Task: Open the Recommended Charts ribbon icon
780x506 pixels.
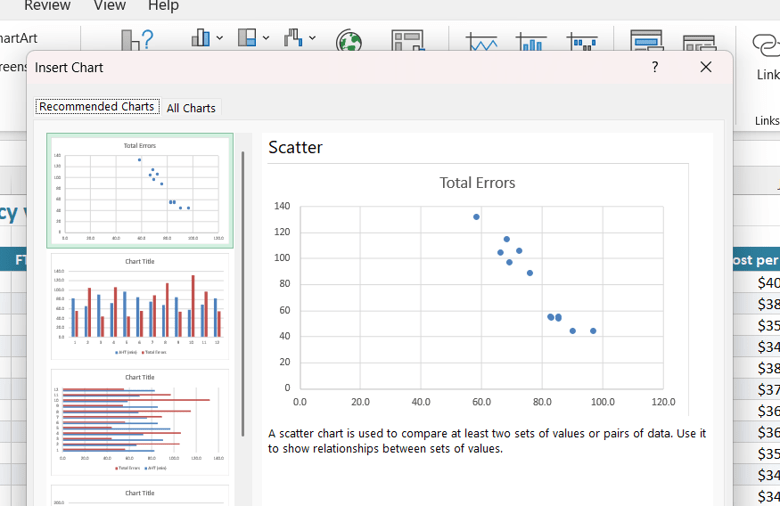Action: (x=137, y=40)
